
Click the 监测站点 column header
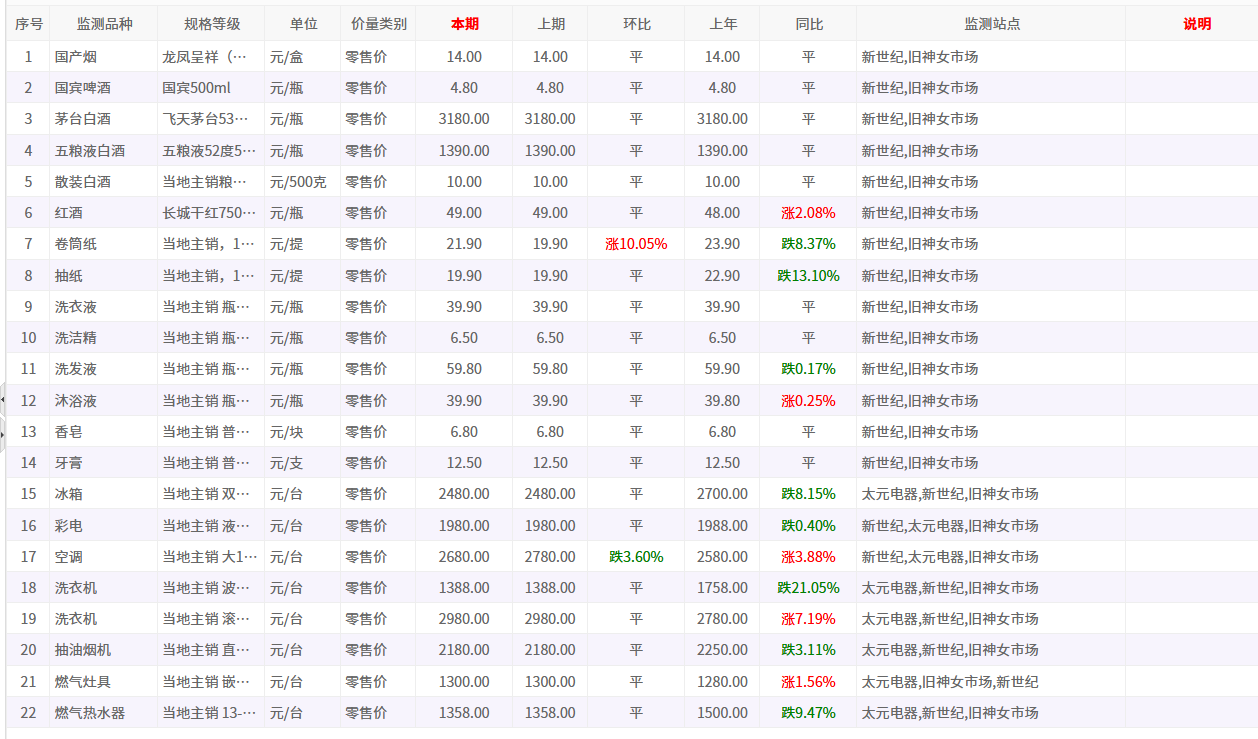tap(991, 24)
